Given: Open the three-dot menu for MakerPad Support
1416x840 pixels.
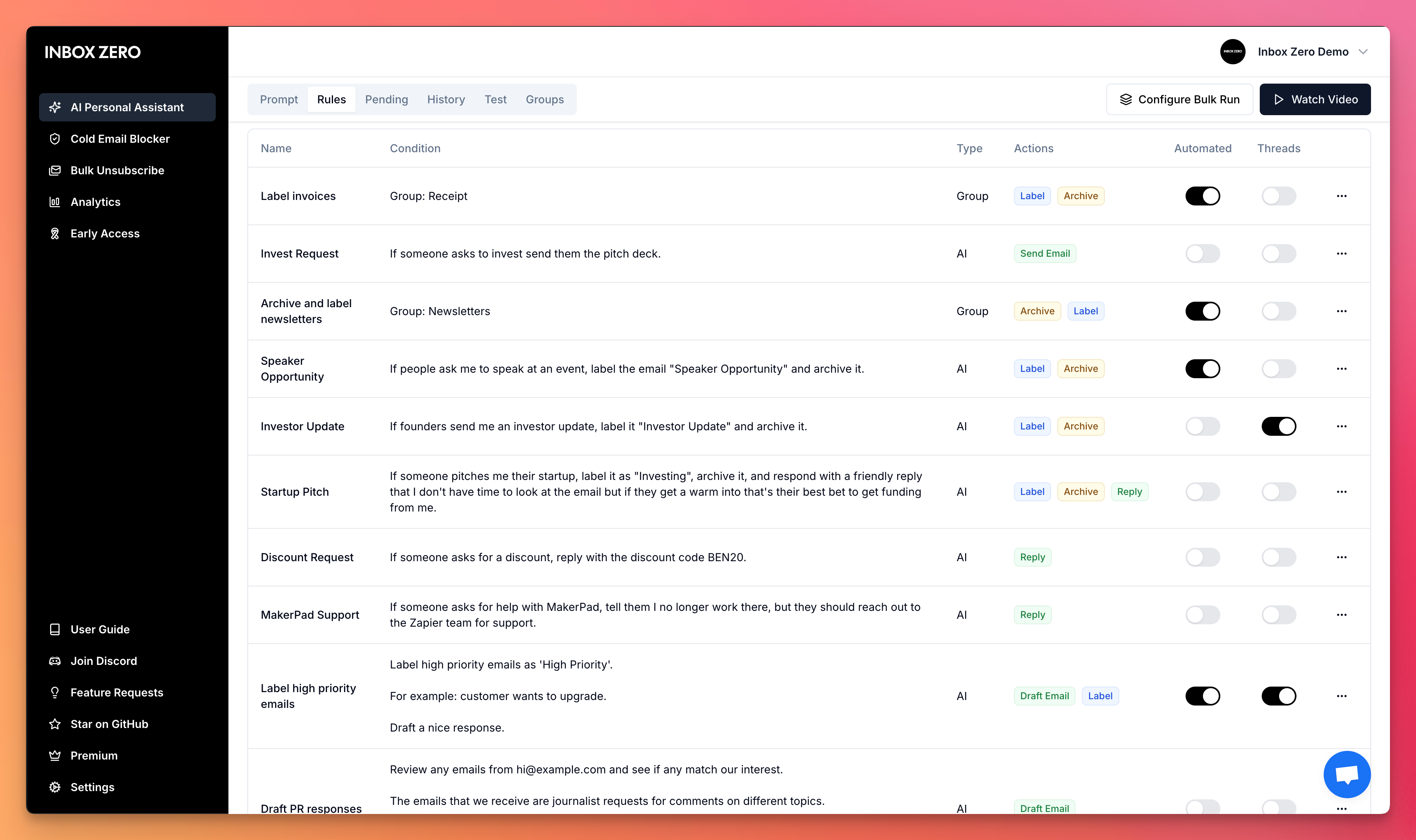Looking at the screenshot, I should coord(1341,615).
